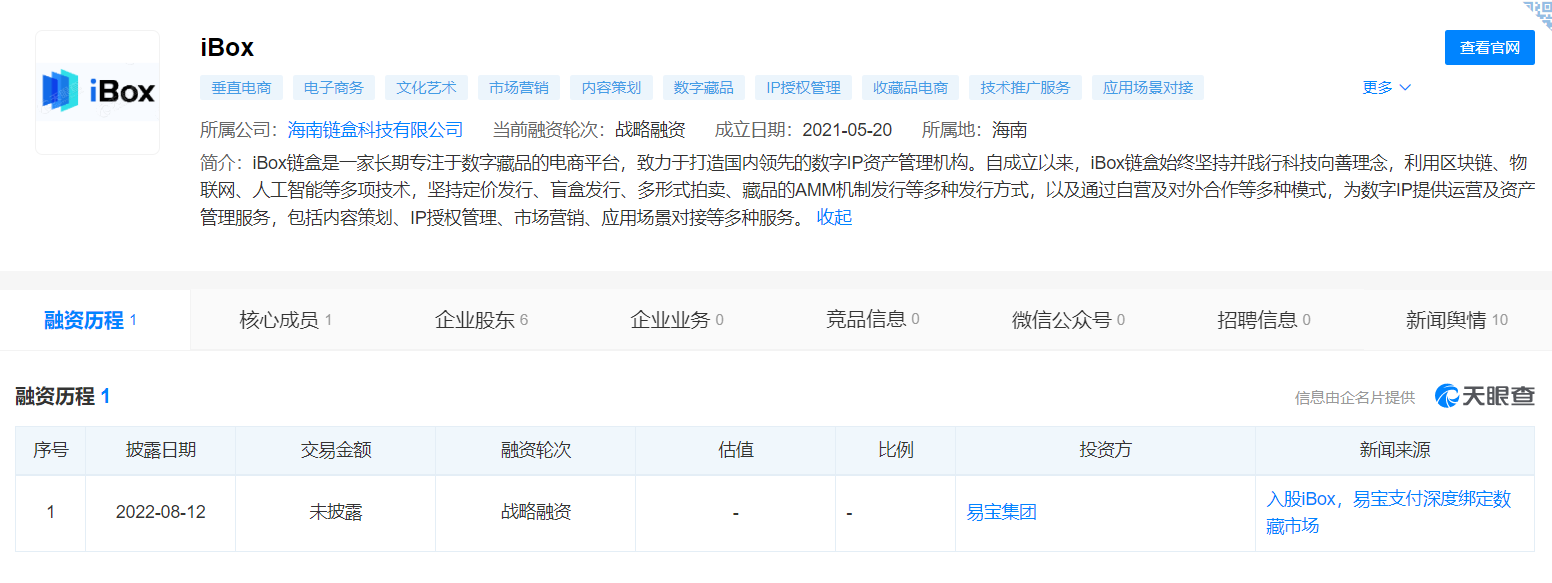Viewport: 1552px width, 583px height.
Task: Switch to the 企业业务 tab
Action: point(677,320)
